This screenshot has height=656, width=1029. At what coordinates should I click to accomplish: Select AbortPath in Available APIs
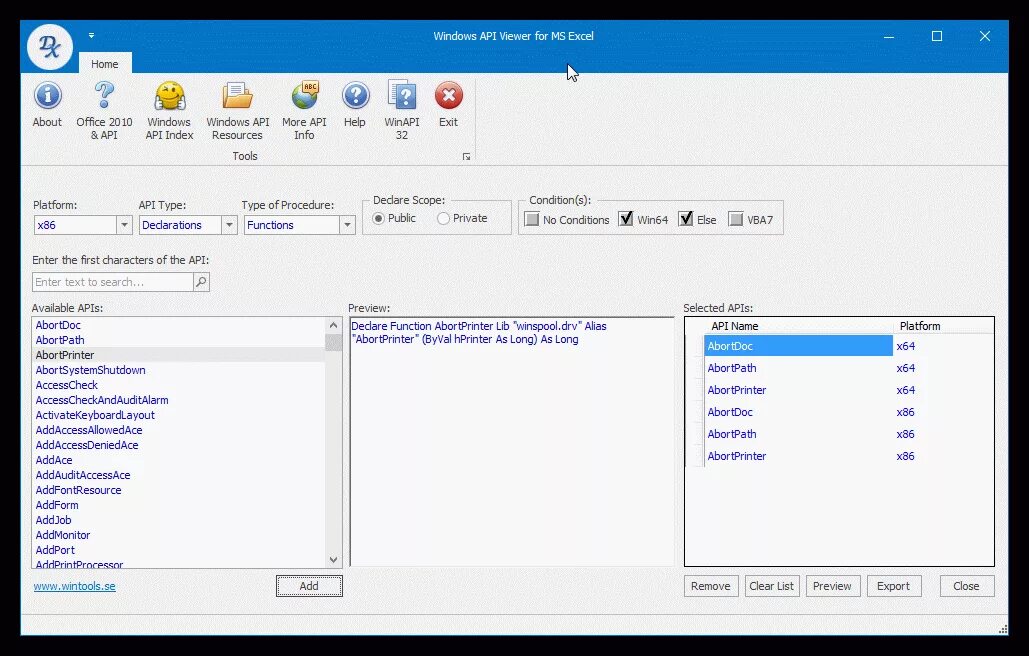coord(178,340)
